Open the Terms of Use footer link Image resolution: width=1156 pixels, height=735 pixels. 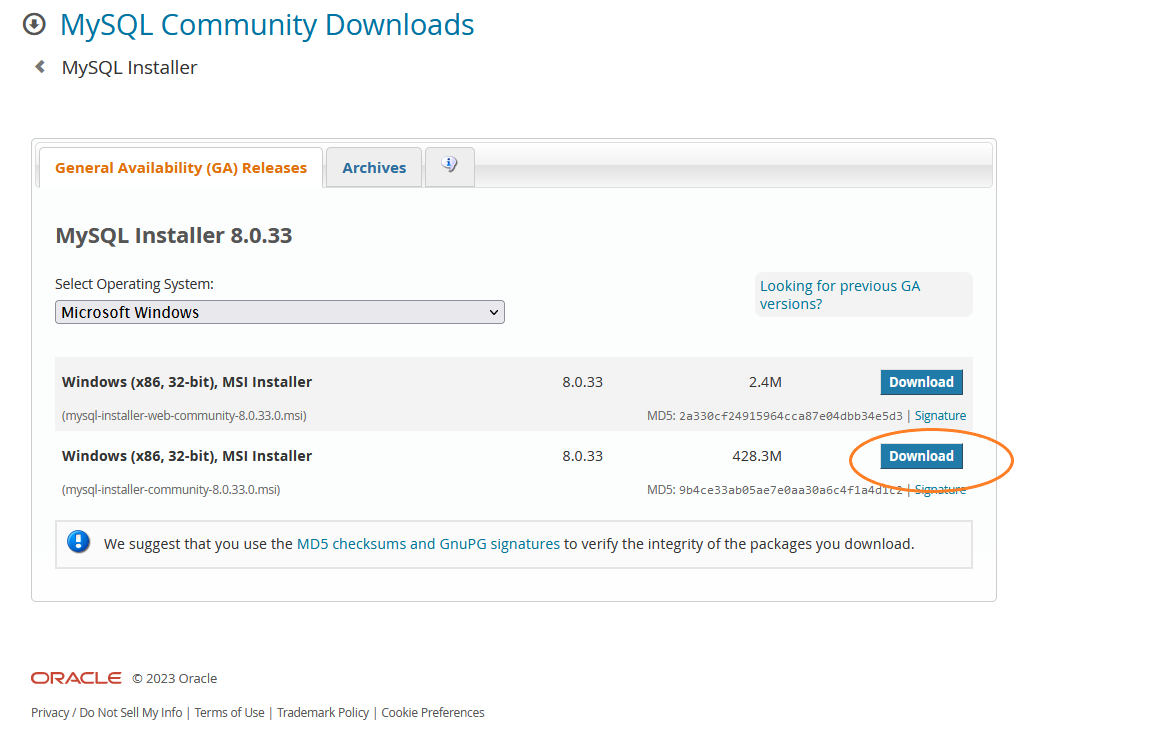(229, 712)
